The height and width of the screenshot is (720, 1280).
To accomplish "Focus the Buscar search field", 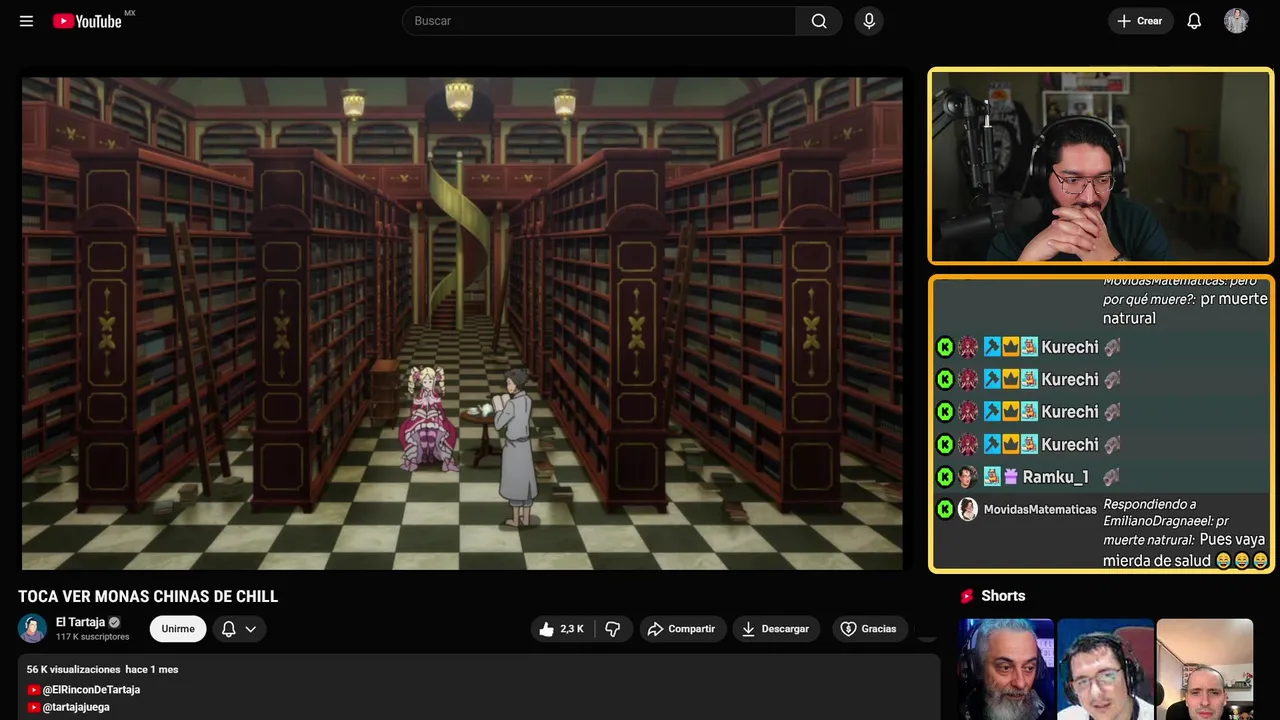I will pos(599,21).
